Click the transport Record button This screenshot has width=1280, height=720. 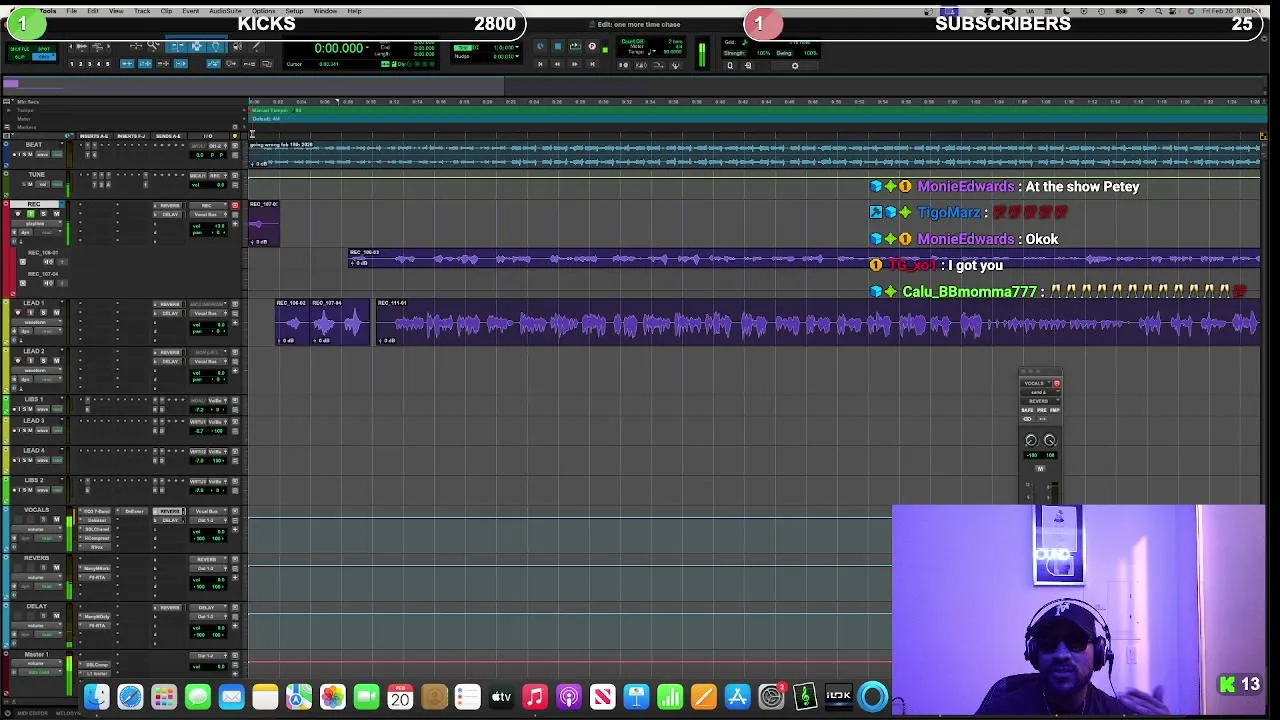click(592, 46)
